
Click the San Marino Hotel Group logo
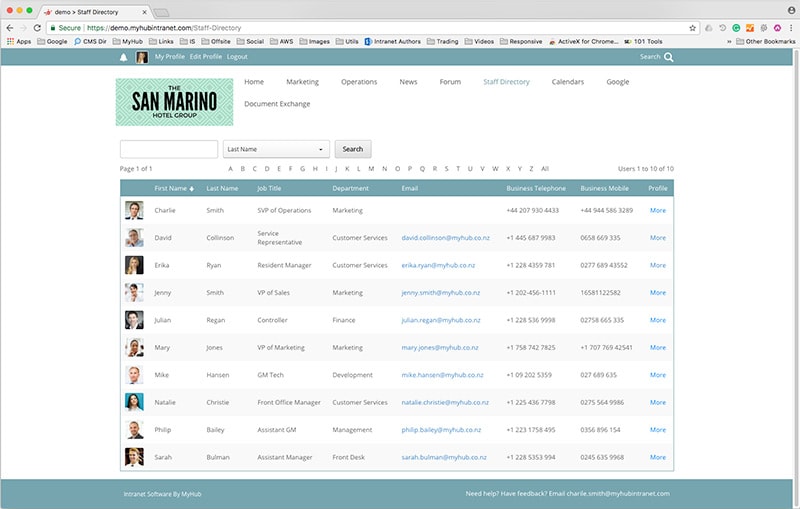(174, 103)
